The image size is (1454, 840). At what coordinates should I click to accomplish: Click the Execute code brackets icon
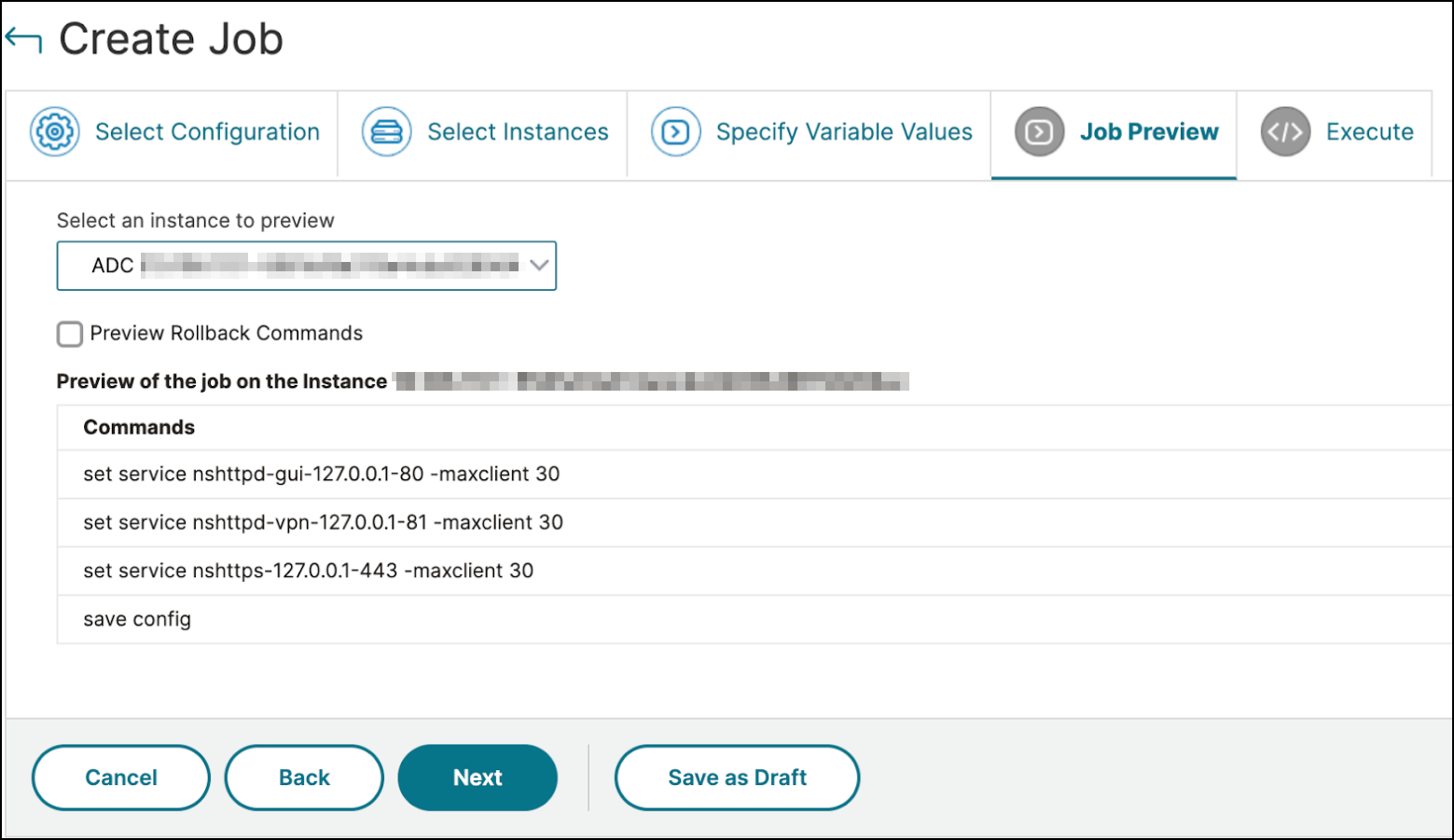pos(1285,131)
